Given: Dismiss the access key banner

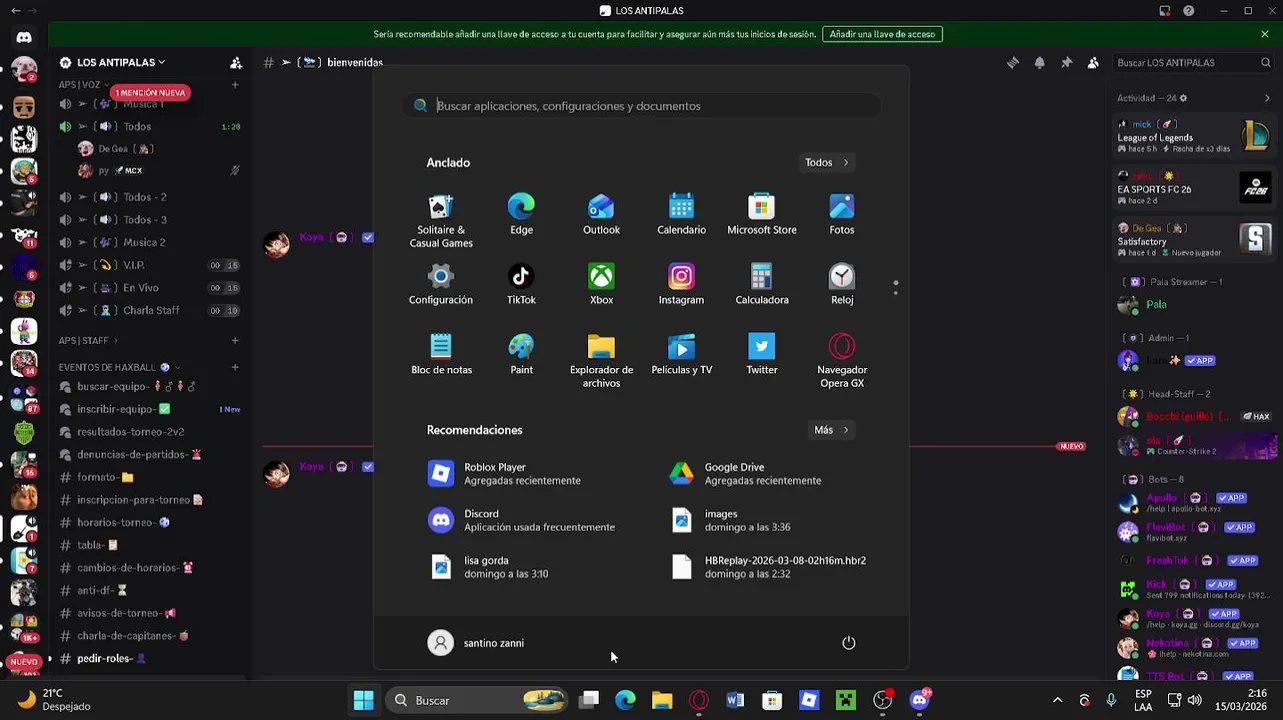Looking at the screenshot, I should [1265, 34].
